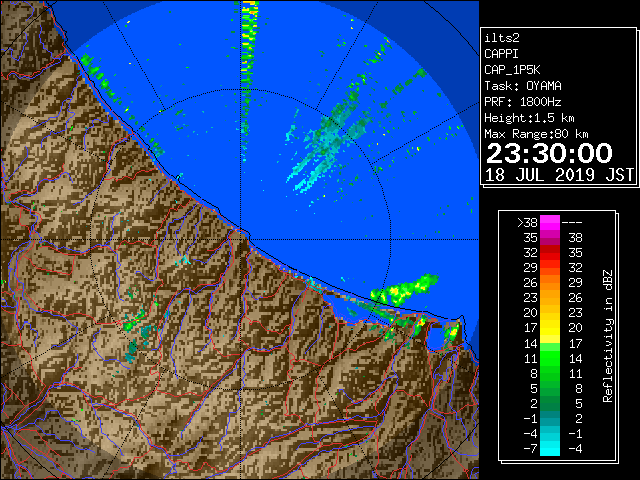Click the '>38' legend label
This screenshot has width=640, height=480.
[527, 223]
